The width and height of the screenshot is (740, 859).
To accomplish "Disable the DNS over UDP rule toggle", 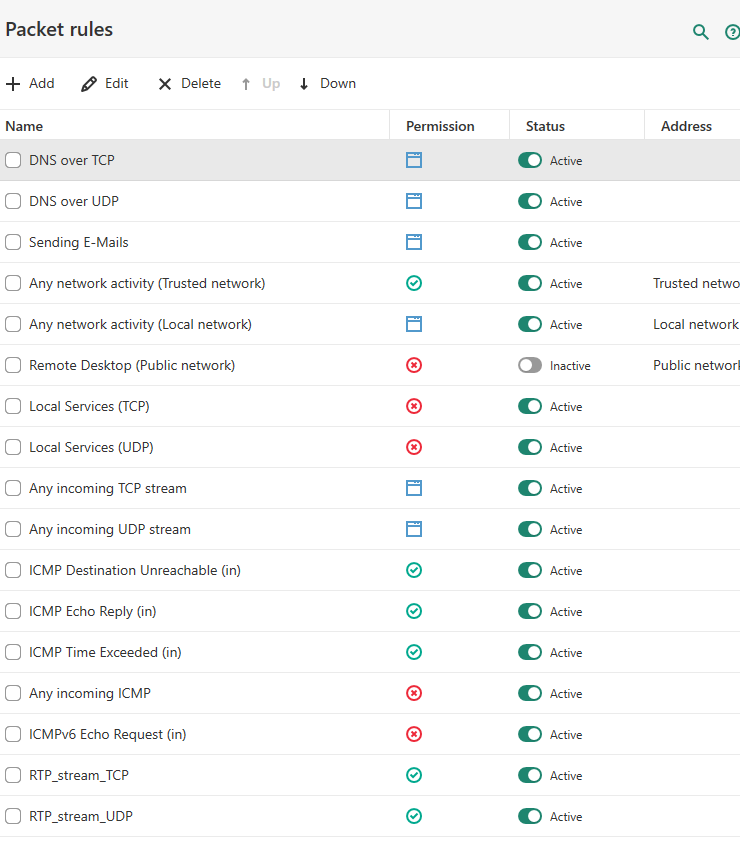I will pos(530,201).
